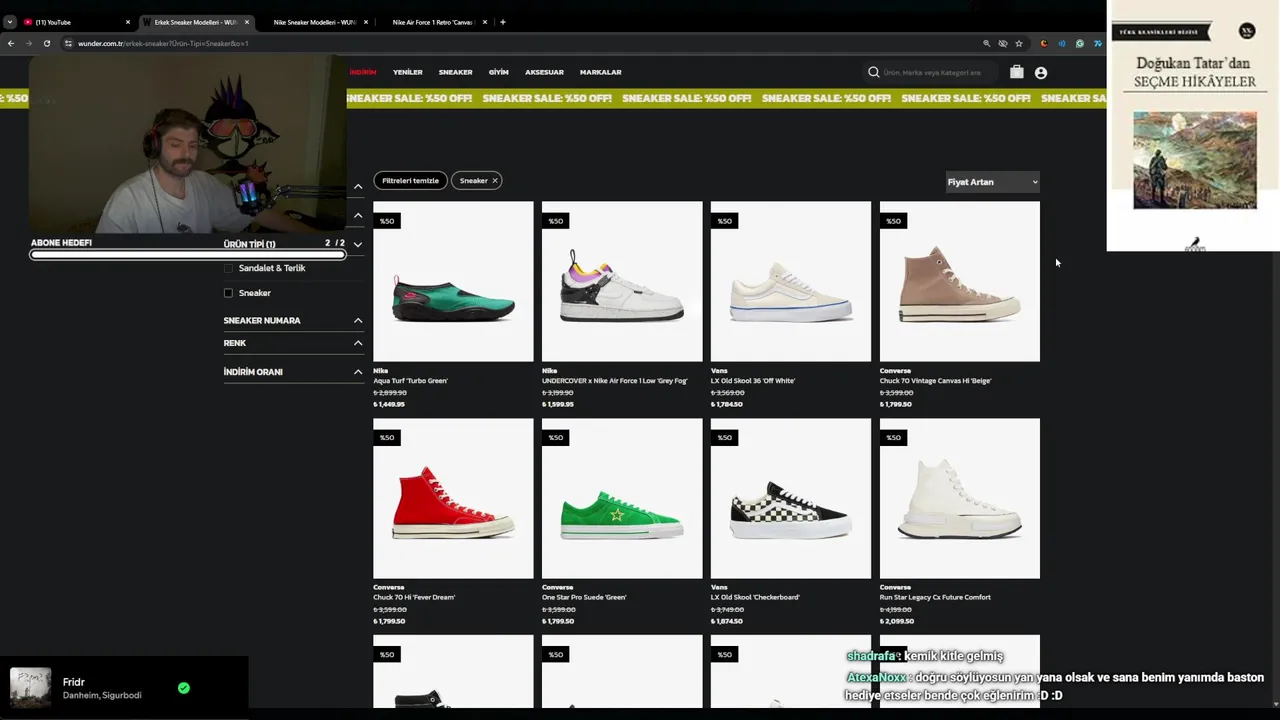Toggle the chevron directly above ÜRÜN TİPİ
Image resolution: width=1280 pixels, height=720 pixels.
pos(357,215)
